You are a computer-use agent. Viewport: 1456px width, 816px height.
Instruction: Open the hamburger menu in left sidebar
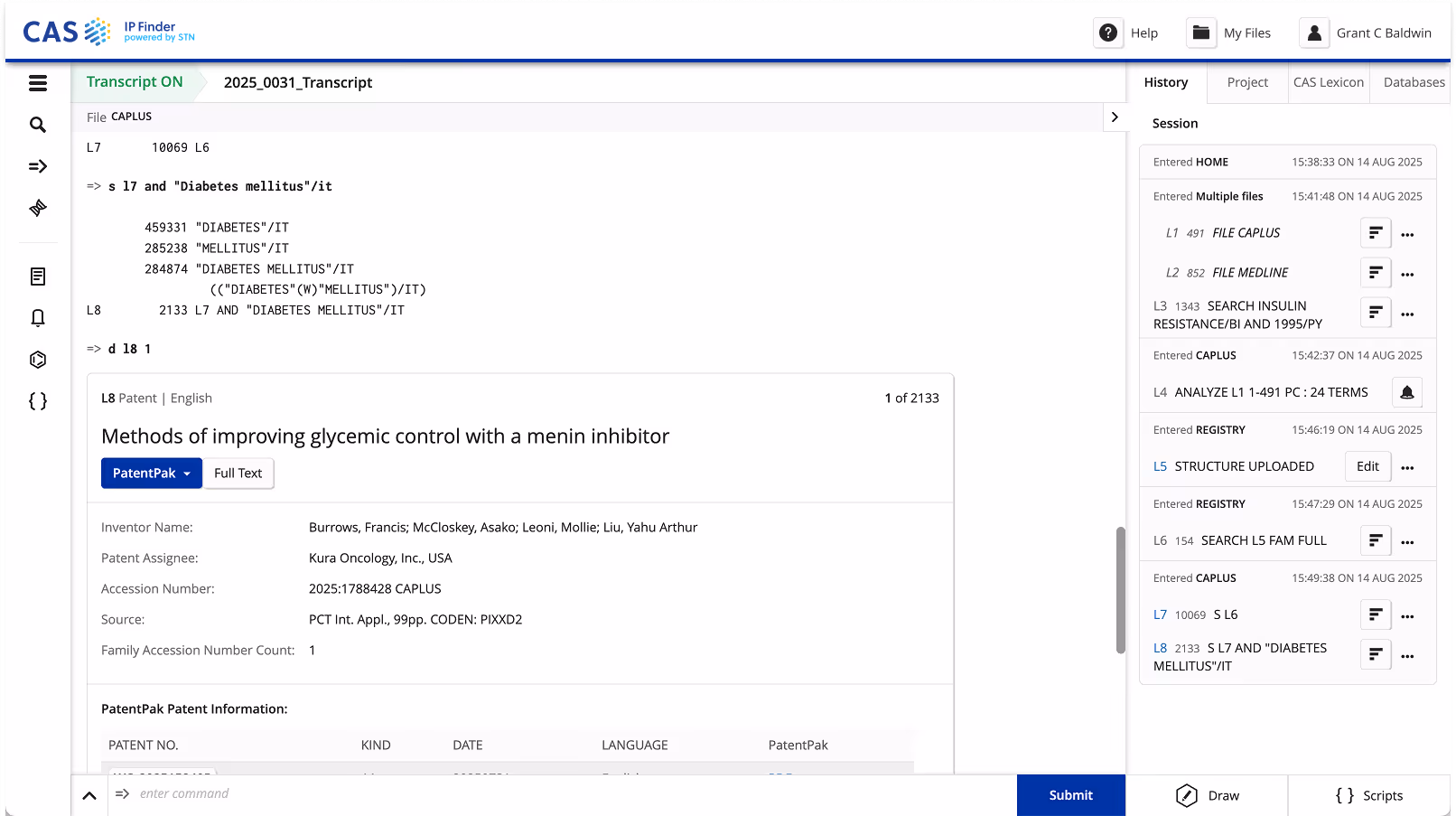pos(38,83)
